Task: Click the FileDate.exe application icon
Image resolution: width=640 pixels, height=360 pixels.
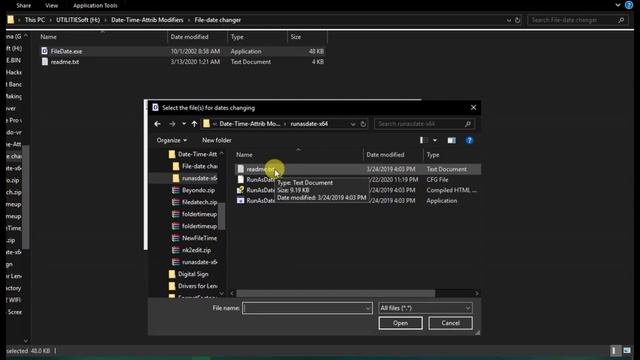Action: [x=44, y=51]
